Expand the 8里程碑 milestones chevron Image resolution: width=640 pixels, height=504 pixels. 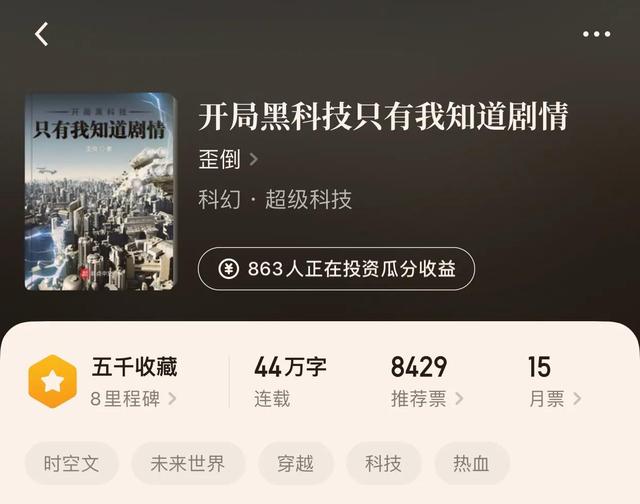[172, 399]
